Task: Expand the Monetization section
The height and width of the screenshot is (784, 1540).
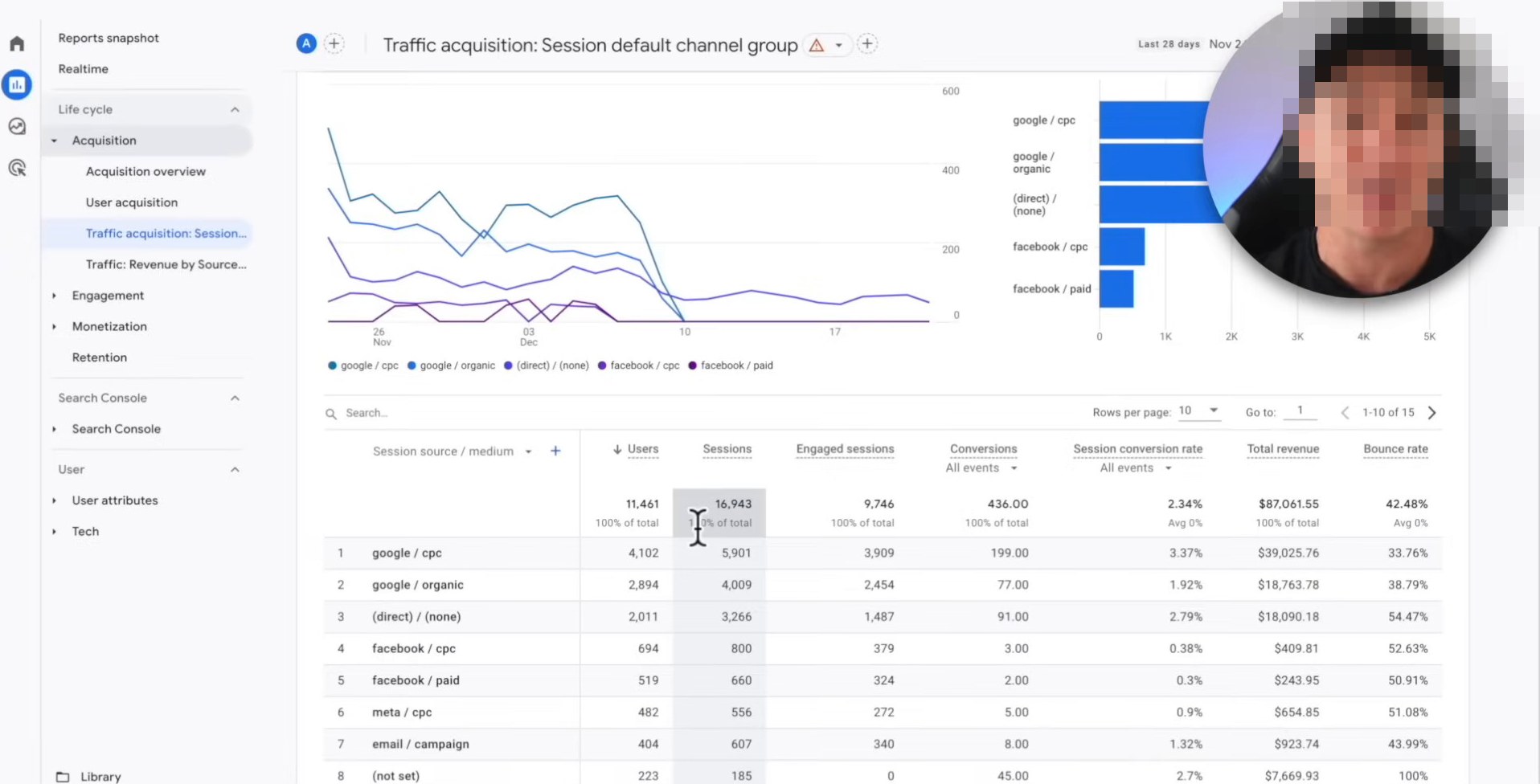Action: [54, 327]
